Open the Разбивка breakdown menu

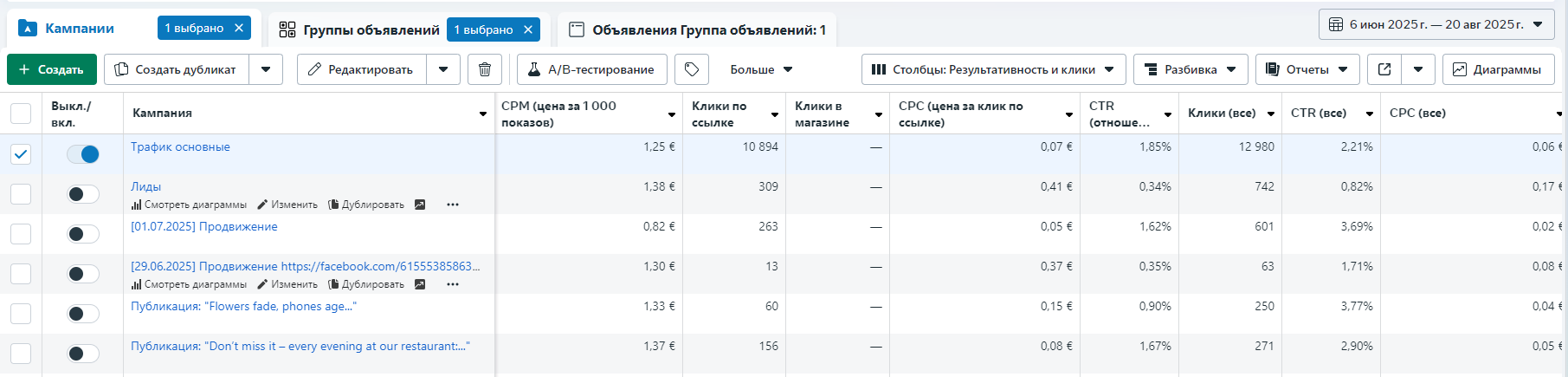[x=1191, y=69]
